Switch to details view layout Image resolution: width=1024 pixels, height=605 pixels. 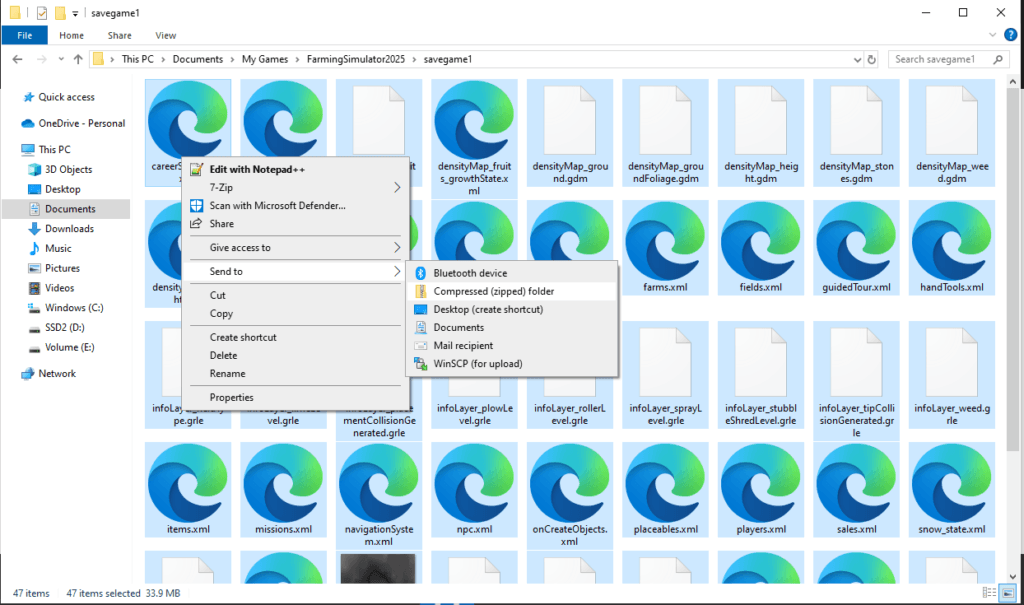tap(990, 594)
